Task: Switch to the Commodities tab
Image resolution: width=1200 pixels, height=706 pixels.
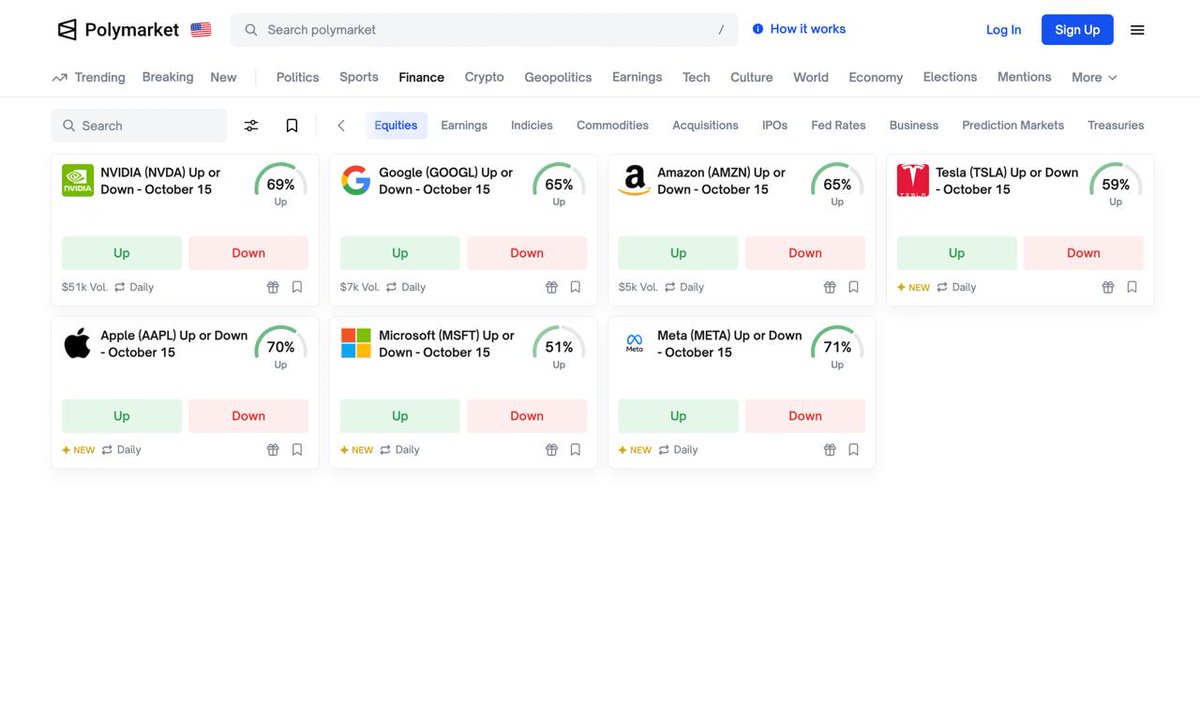Action: click(x=613, y=125)
